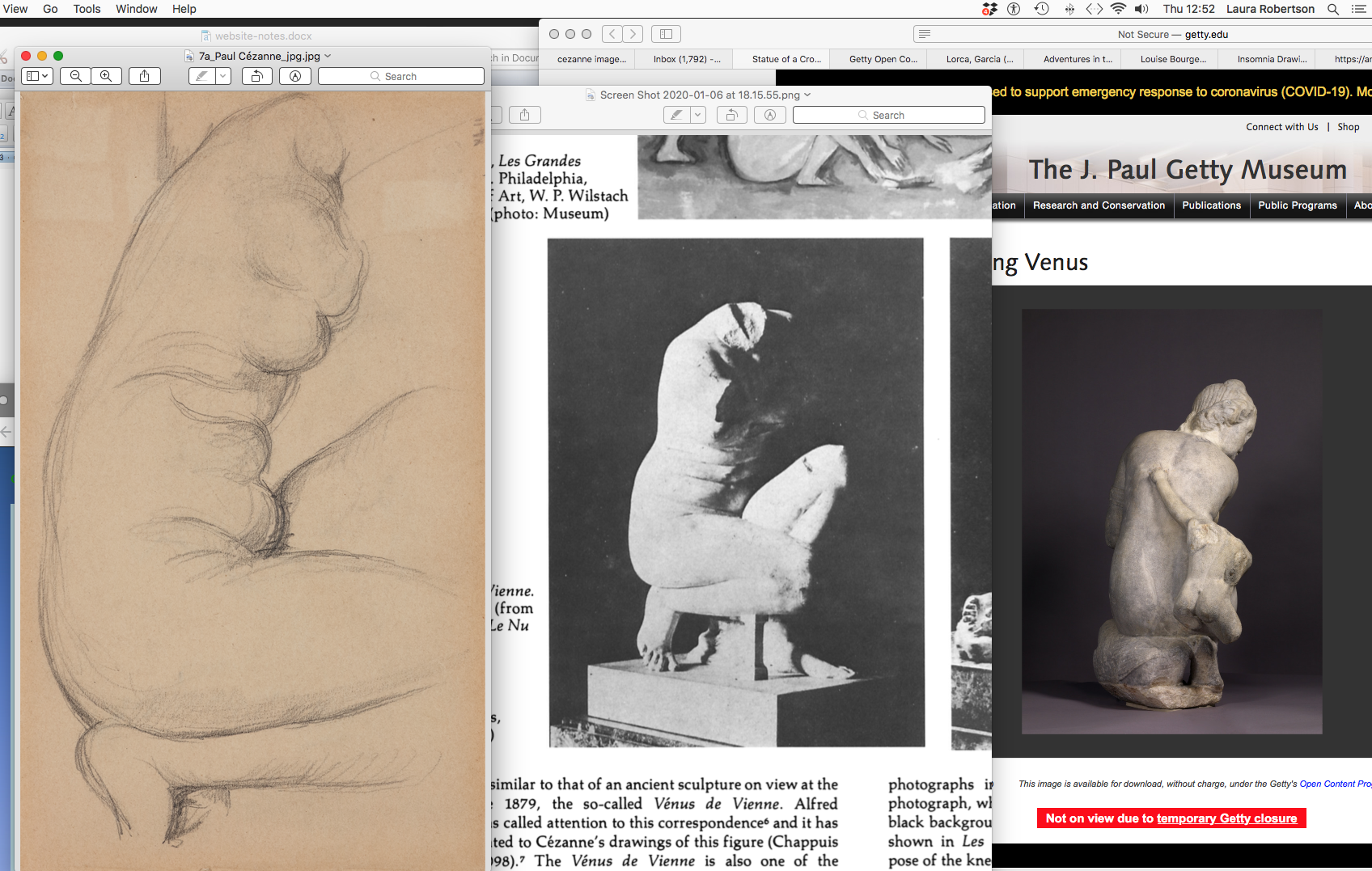The image size is (1372, 871).
Task: Click Thu 12:52 clock in menu bar
Action: pyautogui.click(x=1188, y=9)
